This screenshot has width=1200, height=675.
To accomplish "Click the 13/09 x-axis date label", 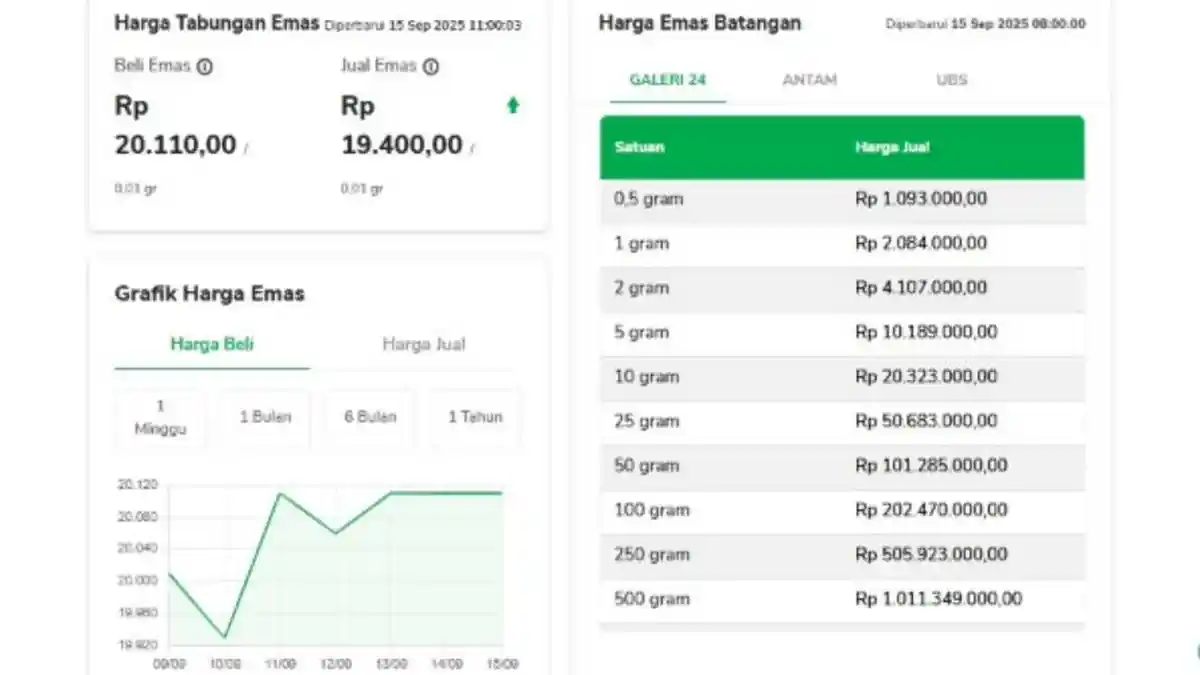I will [391, 664].
